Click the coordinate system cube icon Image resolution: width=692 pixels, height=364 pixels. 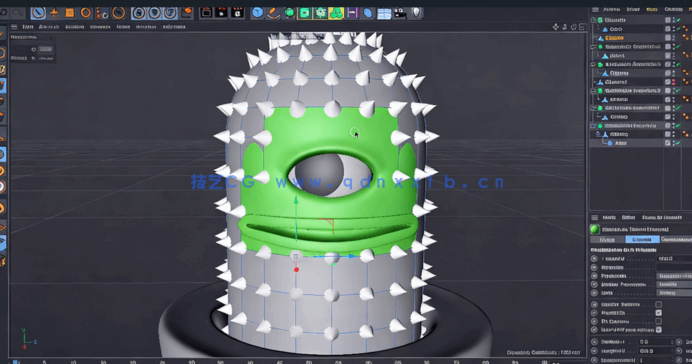(x=187, y=12)
